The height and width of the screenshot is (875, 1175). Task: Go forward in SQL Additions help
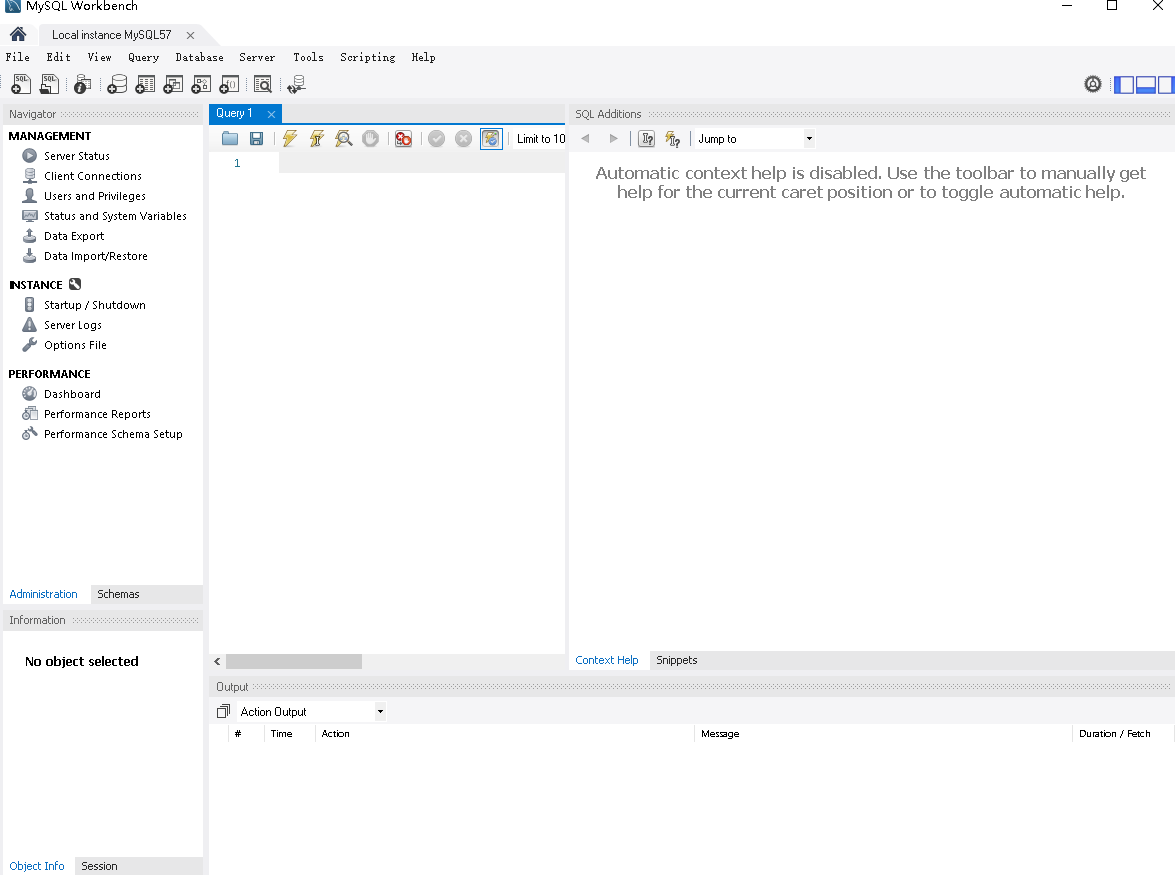(614, 139)
